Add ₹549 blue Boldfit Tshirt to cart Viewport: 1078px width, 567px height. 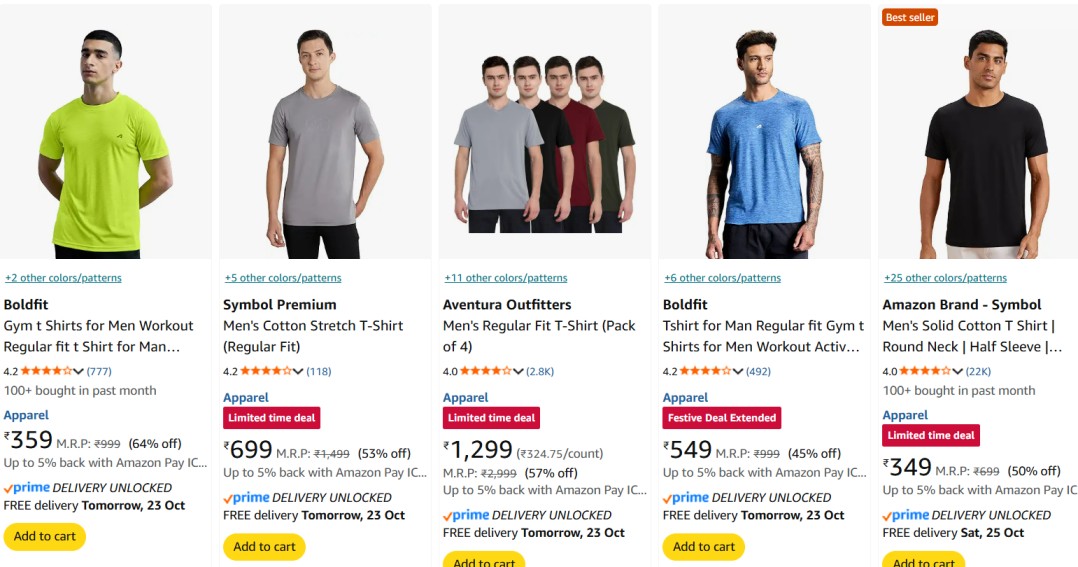[704, 546]
